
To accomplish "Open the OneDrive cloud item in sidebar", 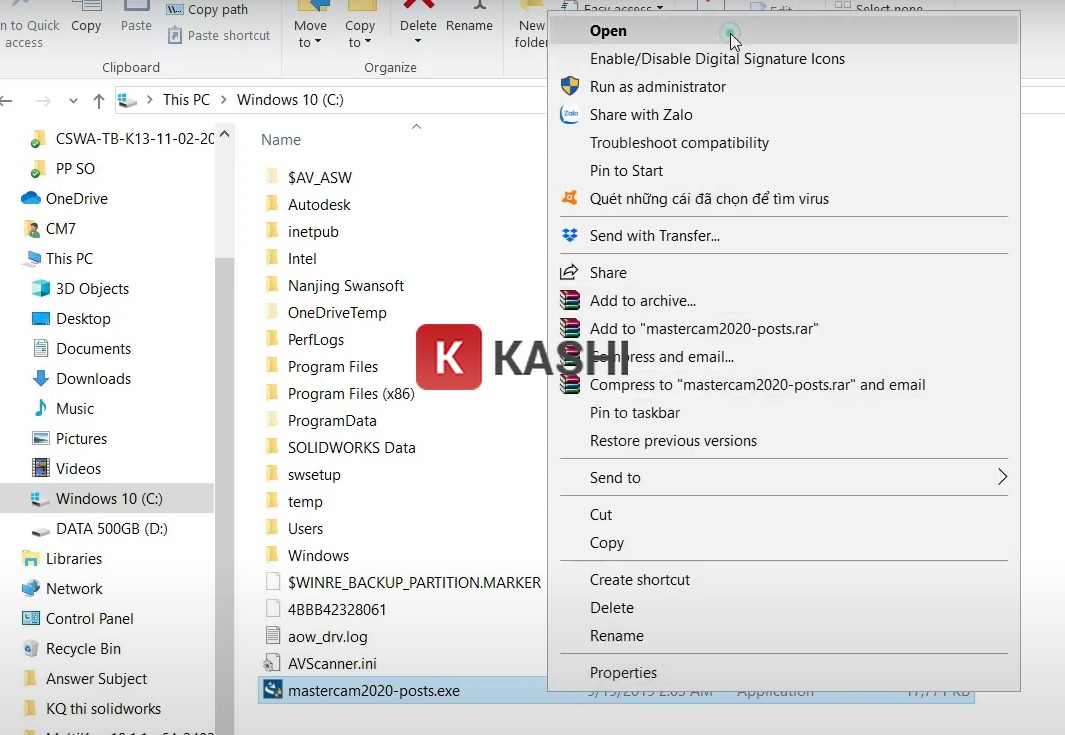I will (x=76, y=199).
